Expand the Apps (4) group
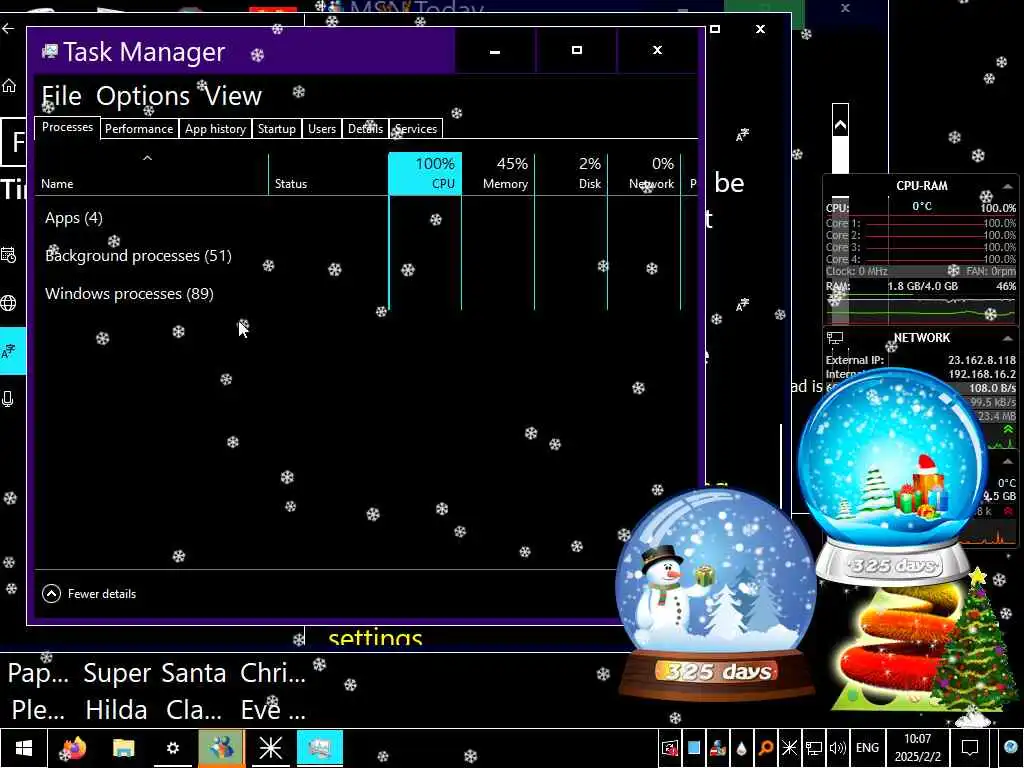The image size is (1024, 768). click(x=74, y=218)
